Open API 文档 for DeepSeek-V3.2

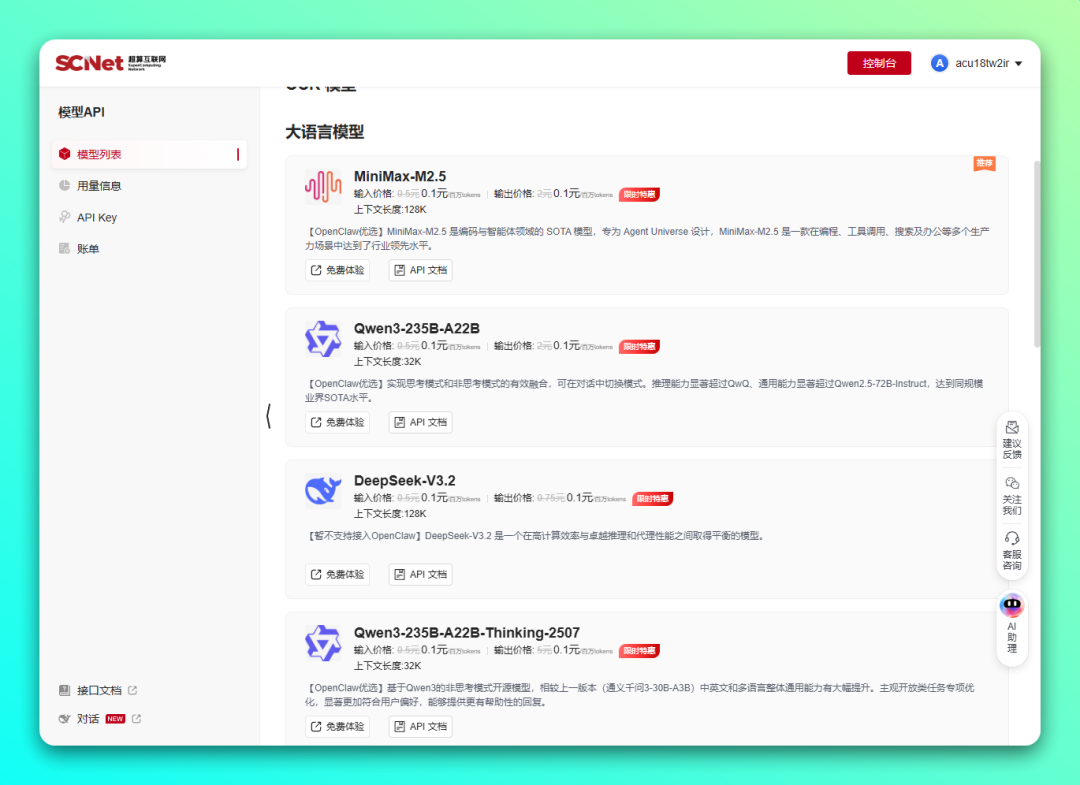[x=420, y=574]
